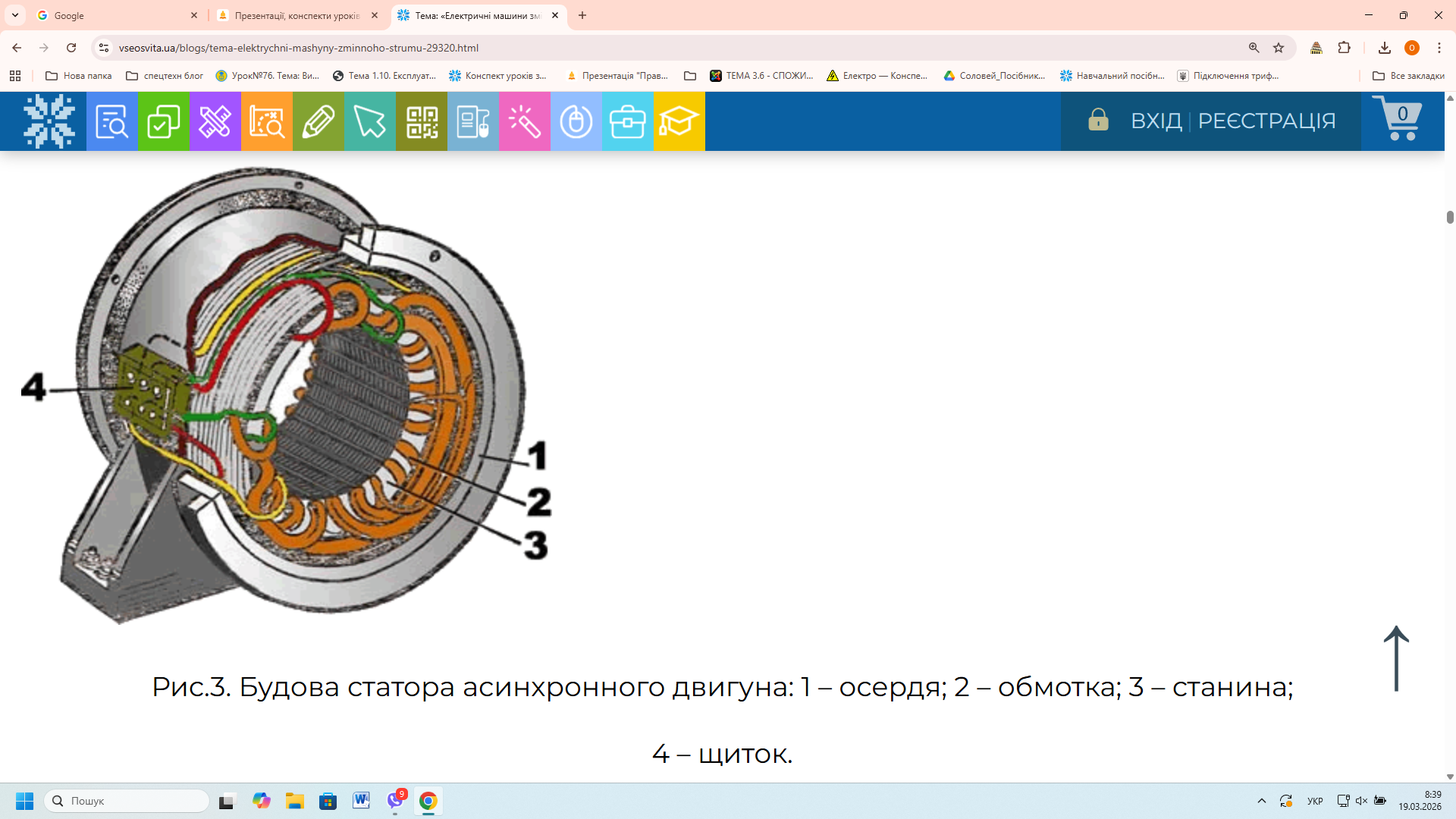Switch to Презентації, конспекти уроків tab
This screenshot has width=1456, height=819.
pyautogui.click(x=296, y=15)
